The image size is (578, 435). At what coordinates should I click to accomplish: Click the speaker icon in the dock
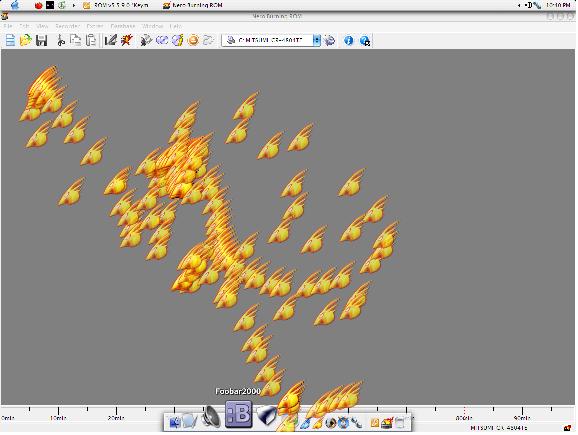coord(212,417)
